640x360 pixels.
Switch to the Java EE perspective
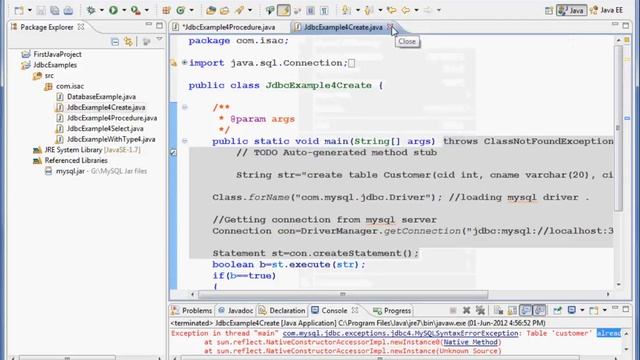(x=607, y=10)
